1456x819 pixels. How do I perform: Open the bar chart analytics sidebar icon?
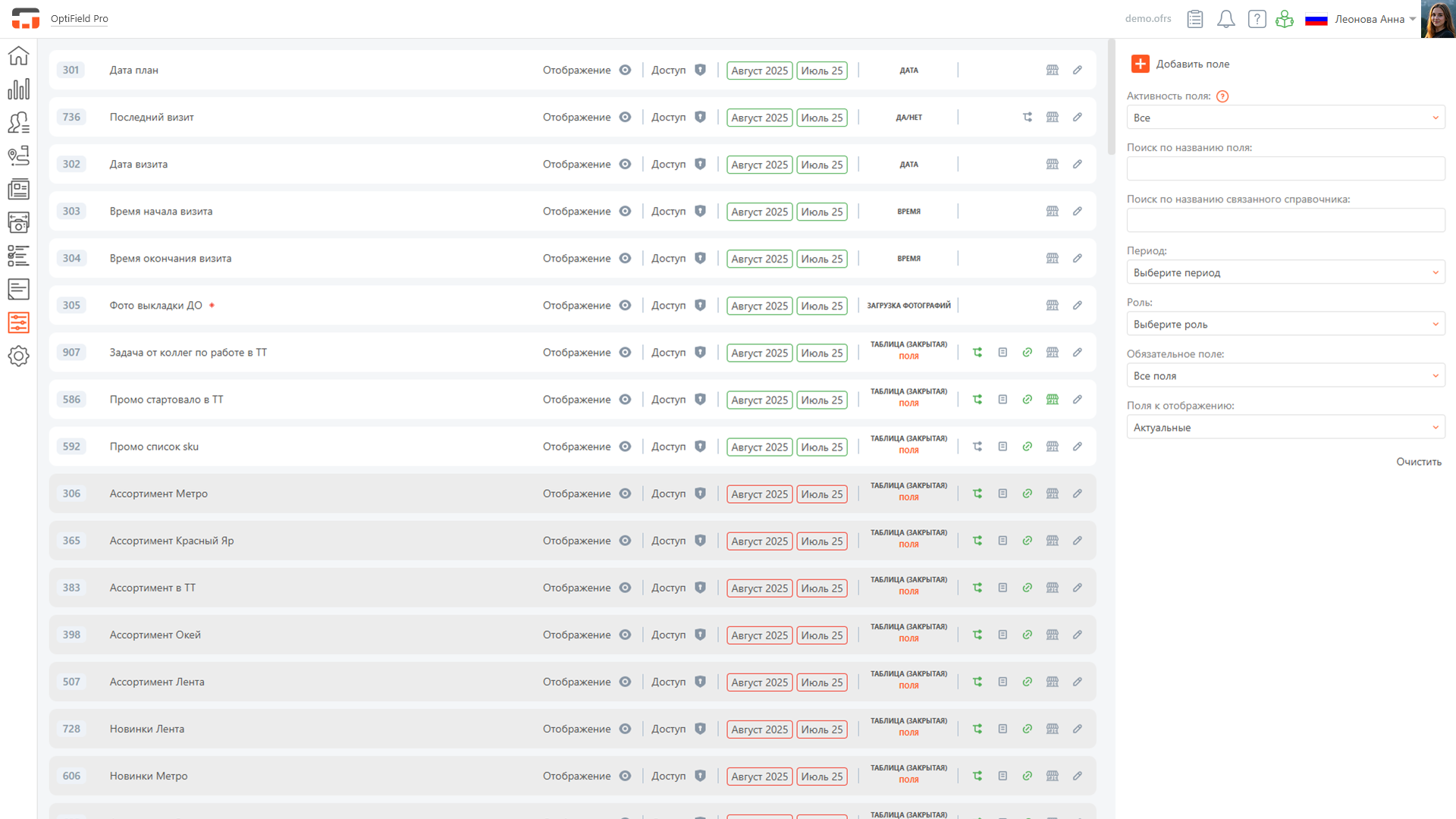(18, 89)
